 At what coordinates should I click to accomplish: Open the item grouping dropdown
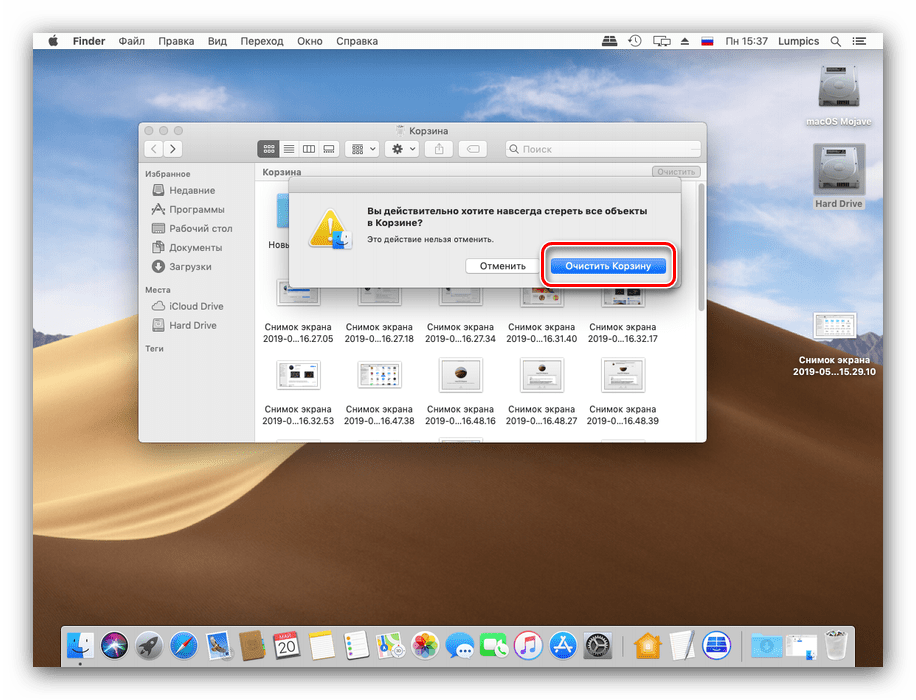[361, 149]
